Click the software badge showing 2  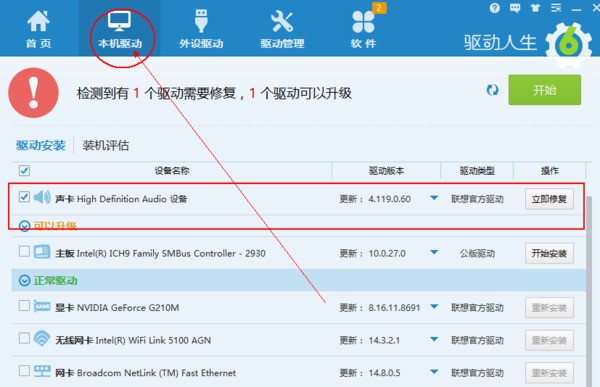(x=379, y=8)
